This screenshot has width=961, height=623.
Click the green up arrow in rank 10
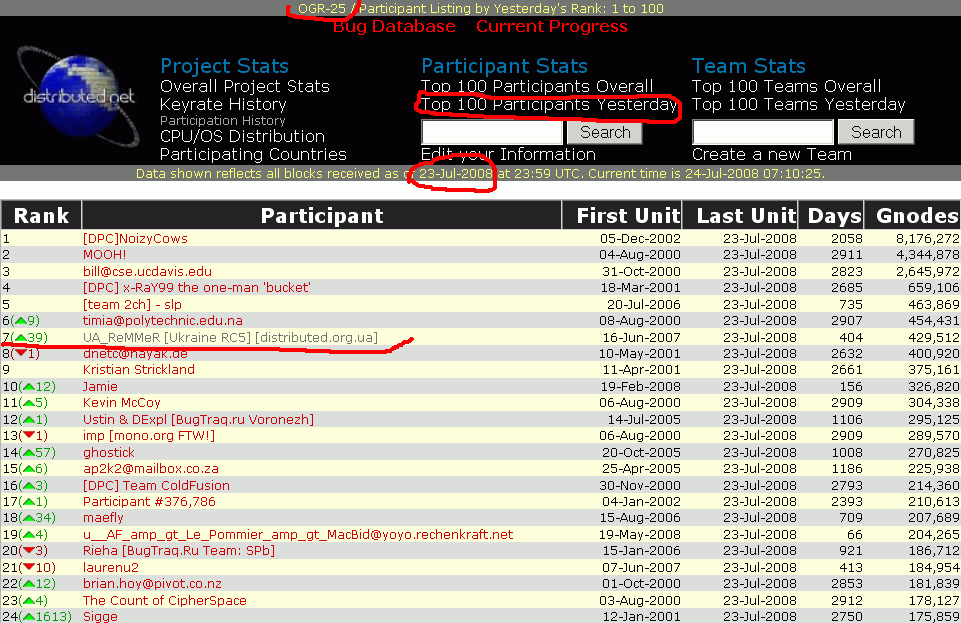pos(29,387)
